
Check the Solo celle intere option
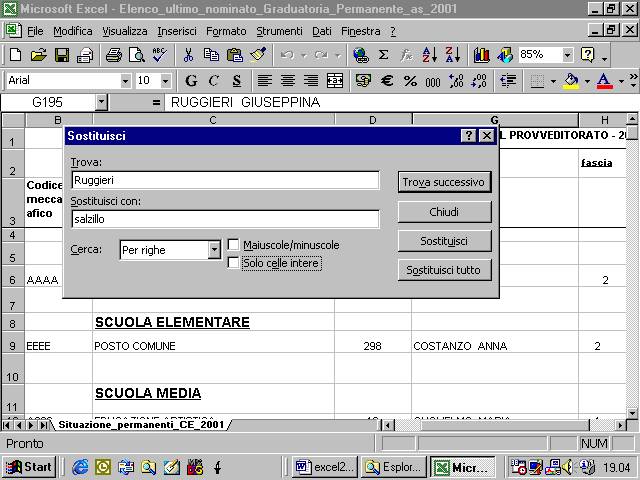[233, 263]
